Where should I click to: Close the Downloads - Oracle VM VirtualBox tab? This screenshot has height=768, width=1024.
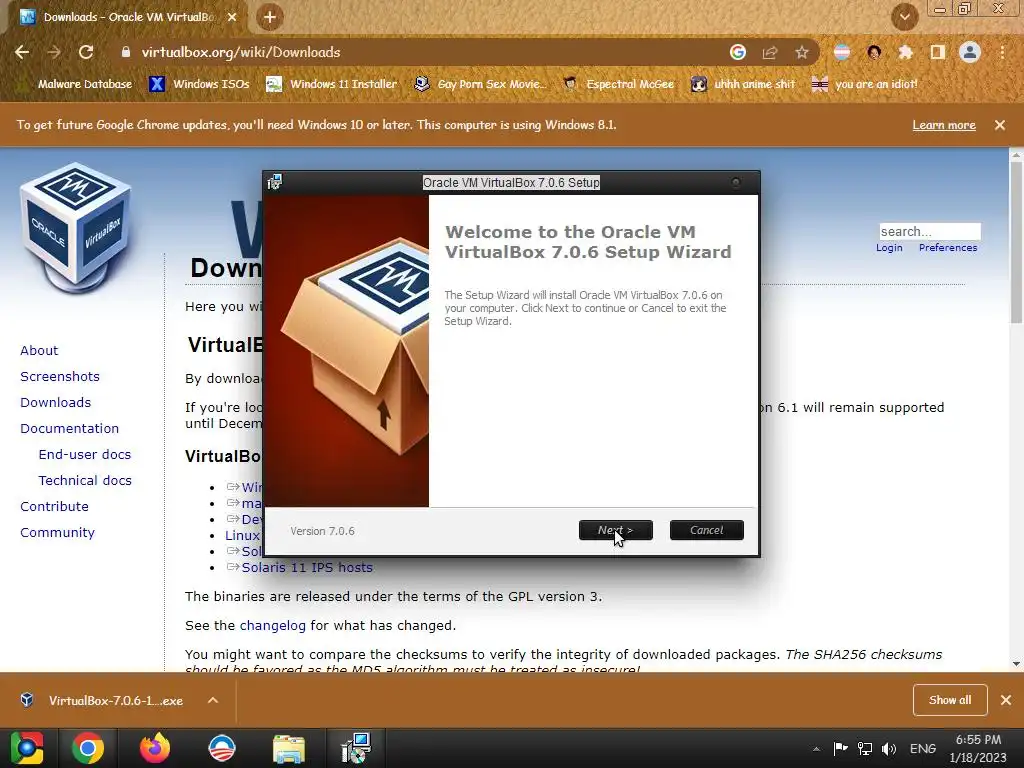(x=232, y=17)
